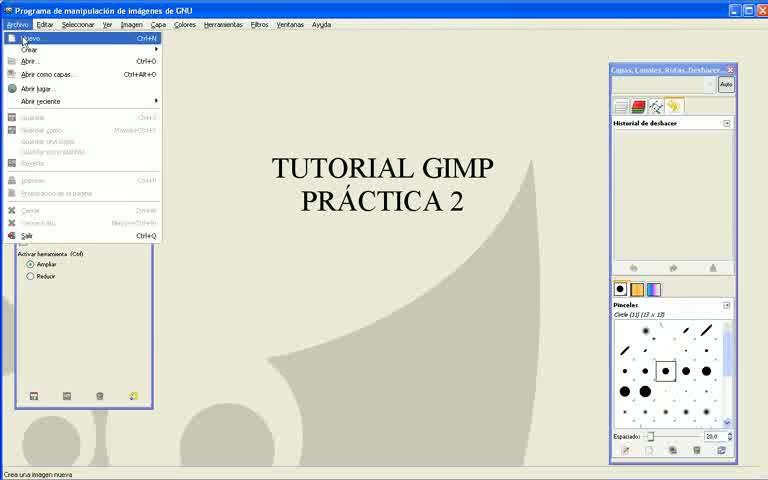
Task: Click the Espaciado value field 20,0
Action: tap(715, 436)
